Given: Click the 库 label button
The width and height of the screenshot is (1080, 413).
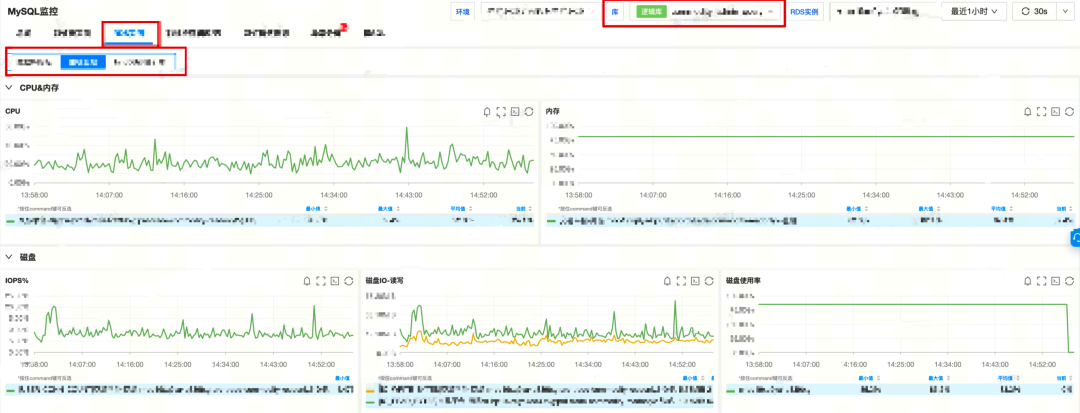Looking at the screenshot, I should (x=615, y=12).
